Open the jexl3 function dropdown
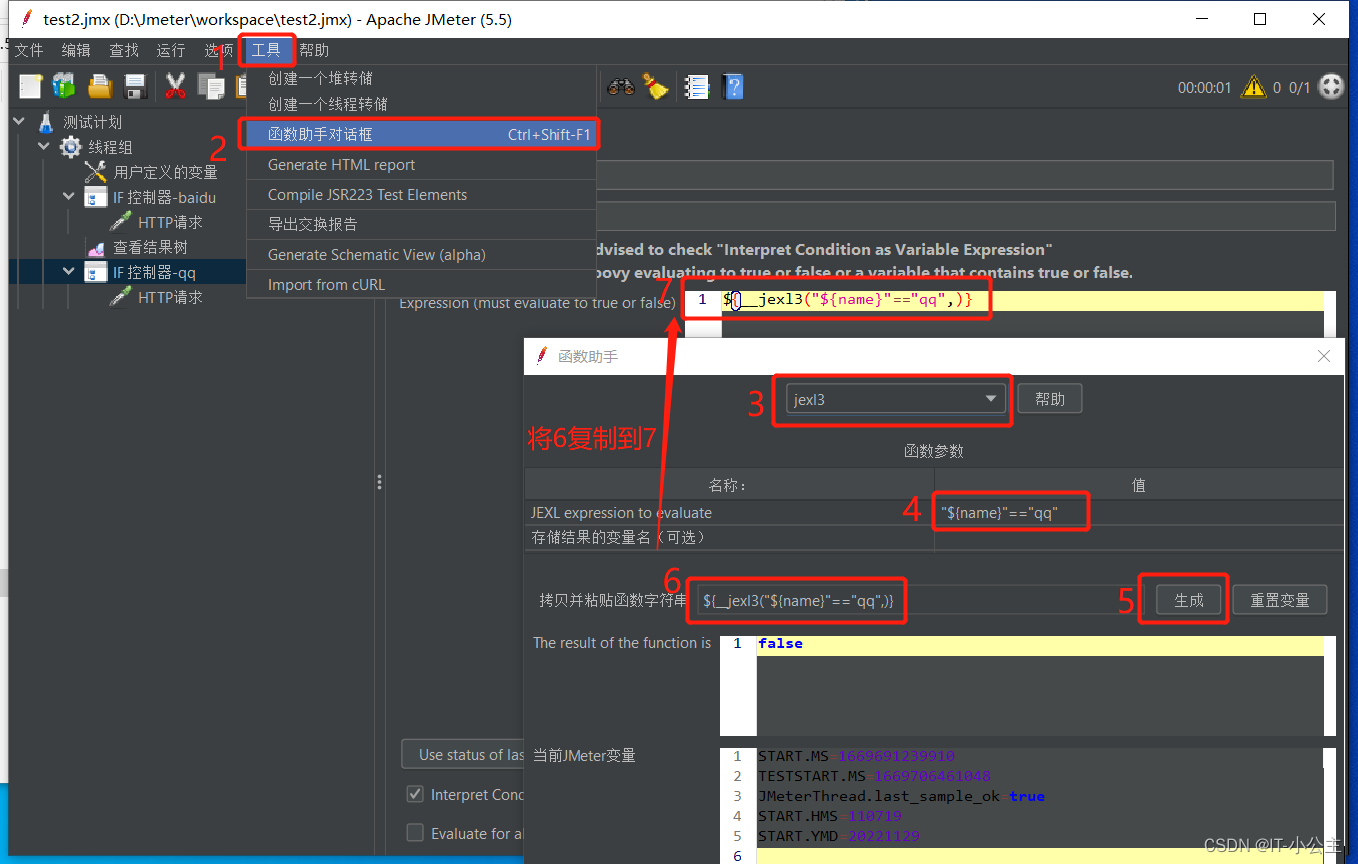1358x864 pixels. 895,399
